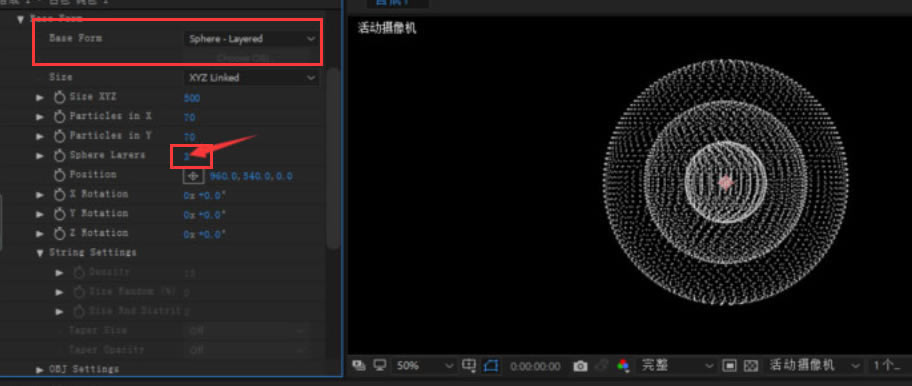
Task: Collapse the String Settings group
Action: [40, 253]
